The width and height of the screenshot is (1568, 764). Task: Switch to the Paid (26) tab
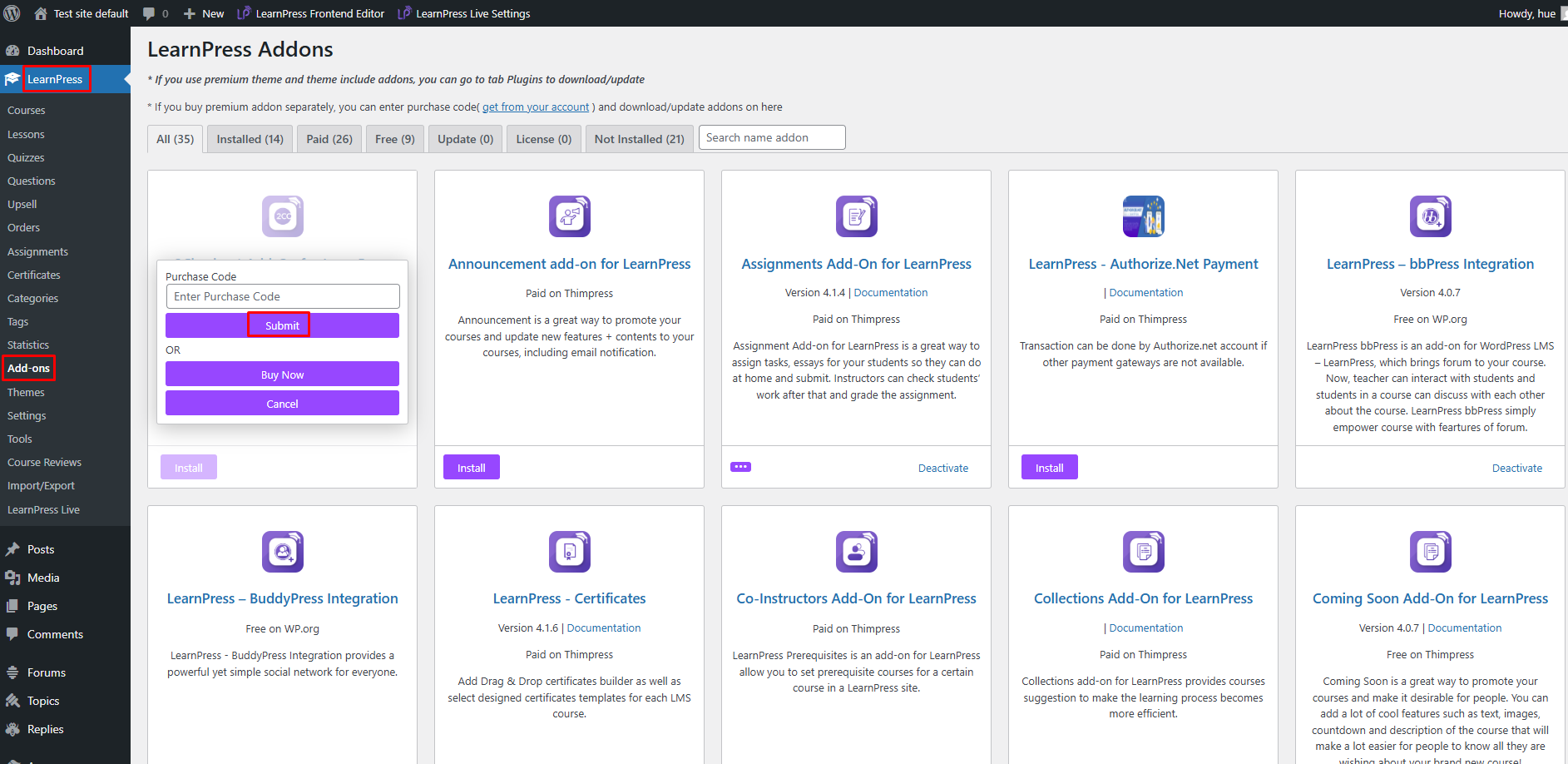click(329, 139)
